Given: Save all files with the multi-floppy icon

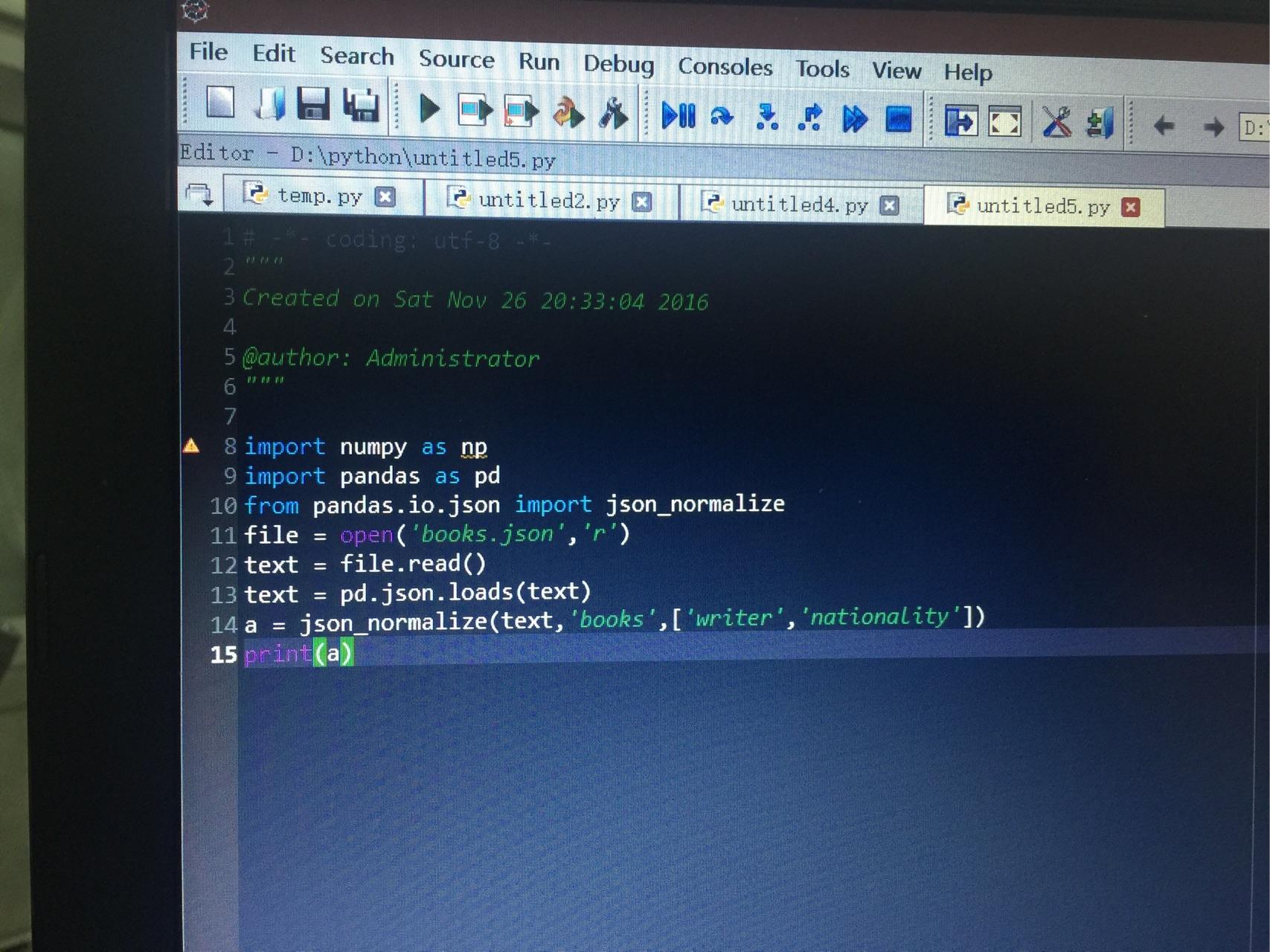Looking at the screenshot, I should [x=362, y=106].
